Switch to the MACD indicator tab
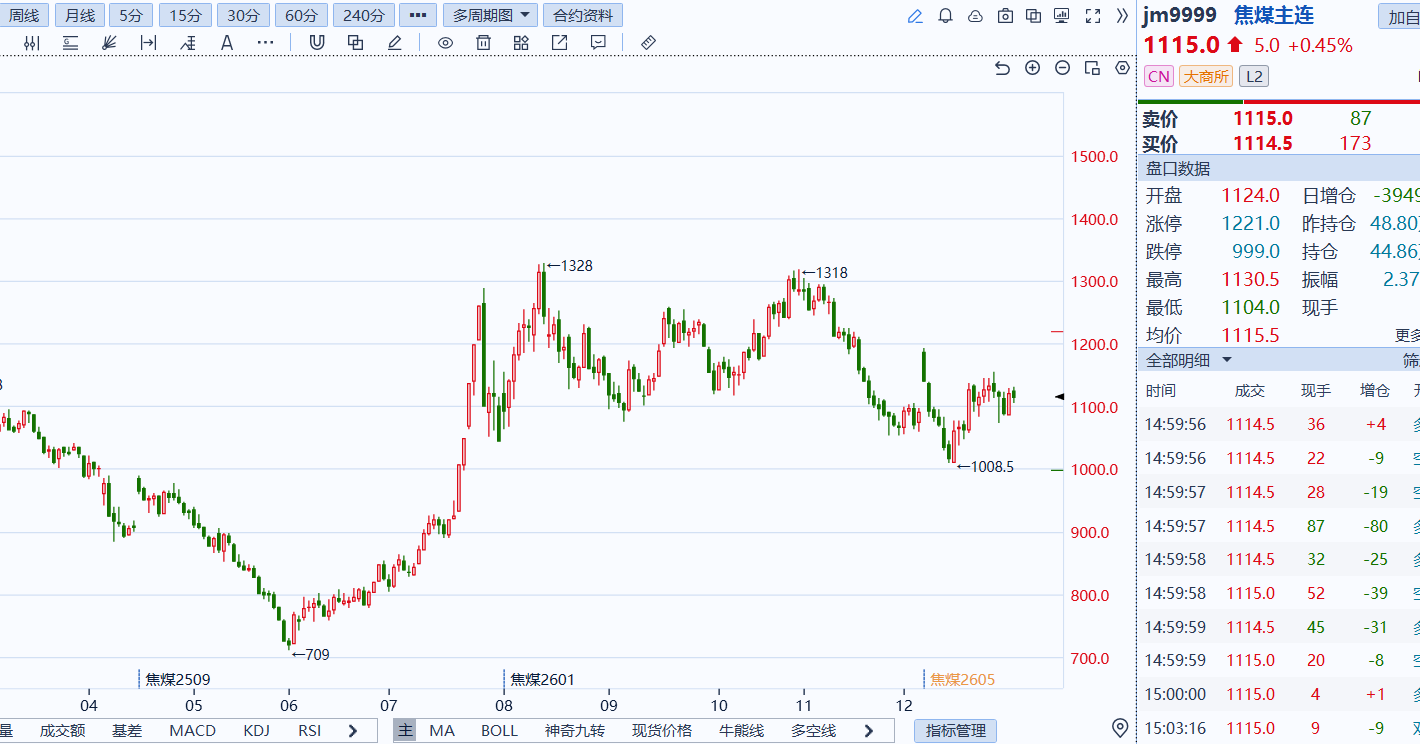The height and width of the screenshot is (744, 1420). 192,731
